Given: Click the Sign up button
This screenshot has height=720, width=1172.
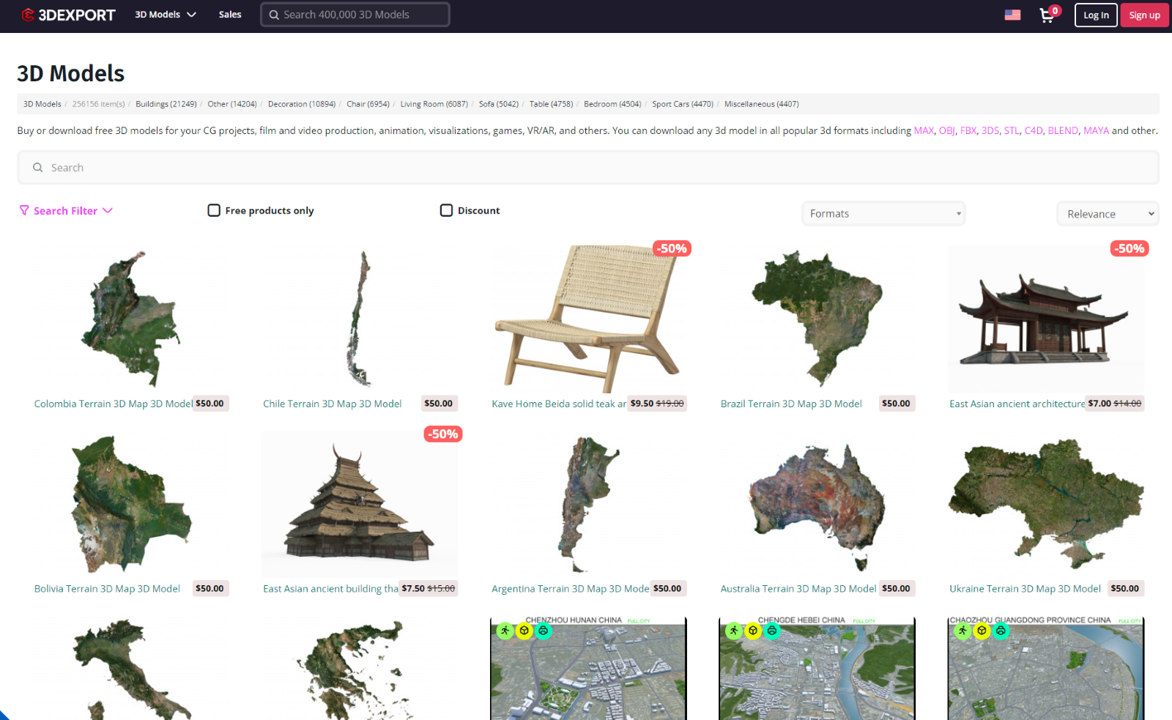Looking at the screenshot, I should pos(1144,15).
